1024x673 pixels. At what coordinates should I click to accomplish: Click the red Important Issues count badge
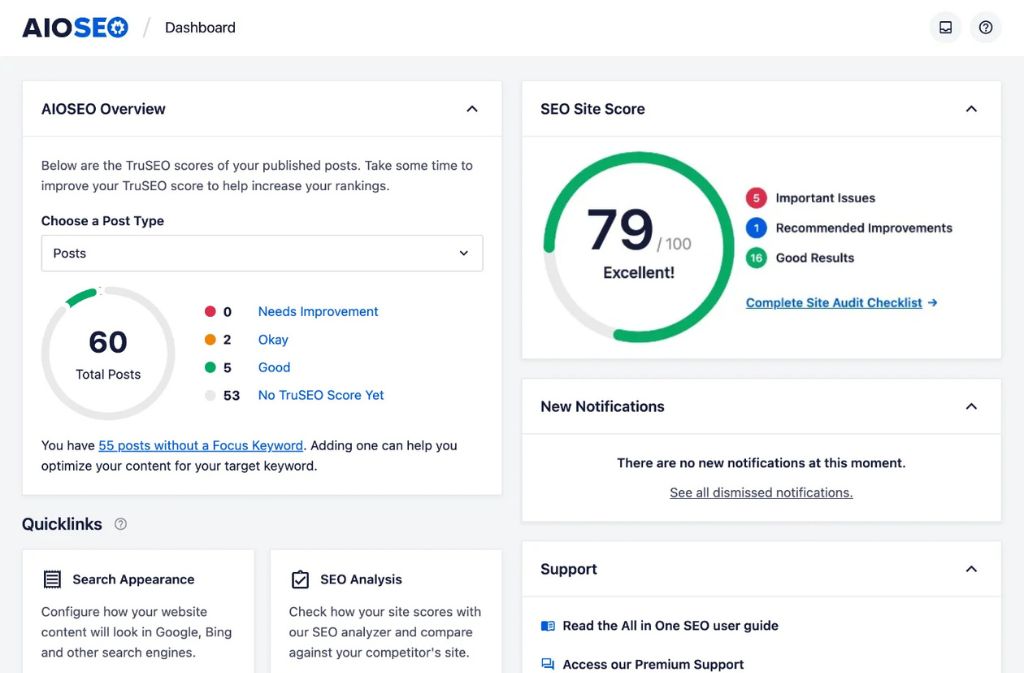(x=756, y=198)
